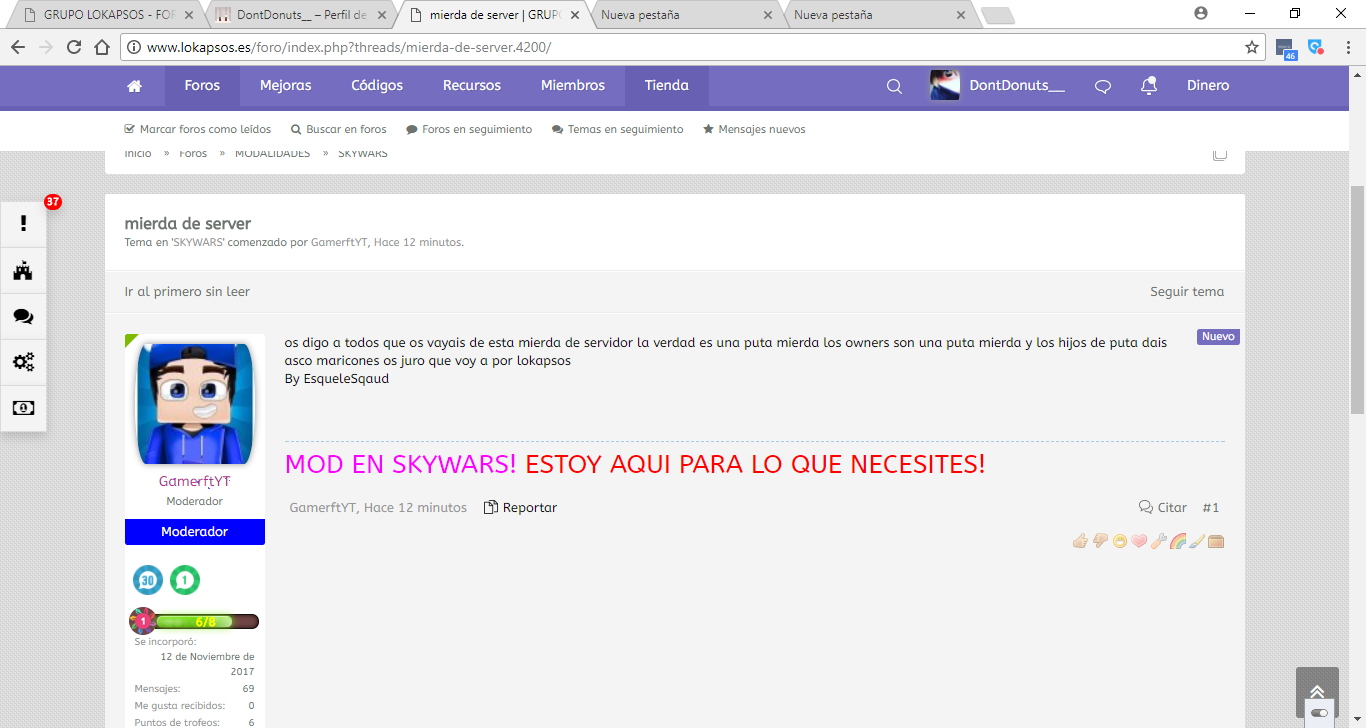Open the sidebar gears settings icon
The image size is (1366, 728).
coord(24,362)
